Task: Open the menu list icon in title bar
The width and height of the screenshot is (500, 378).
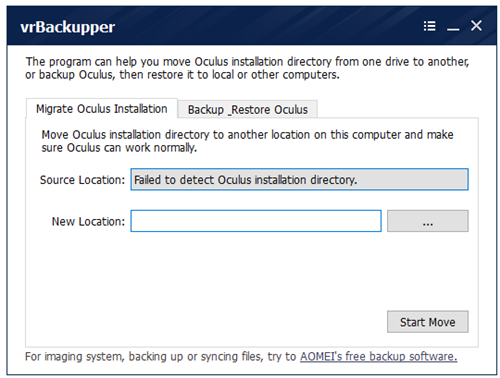Action: [429, 26]
